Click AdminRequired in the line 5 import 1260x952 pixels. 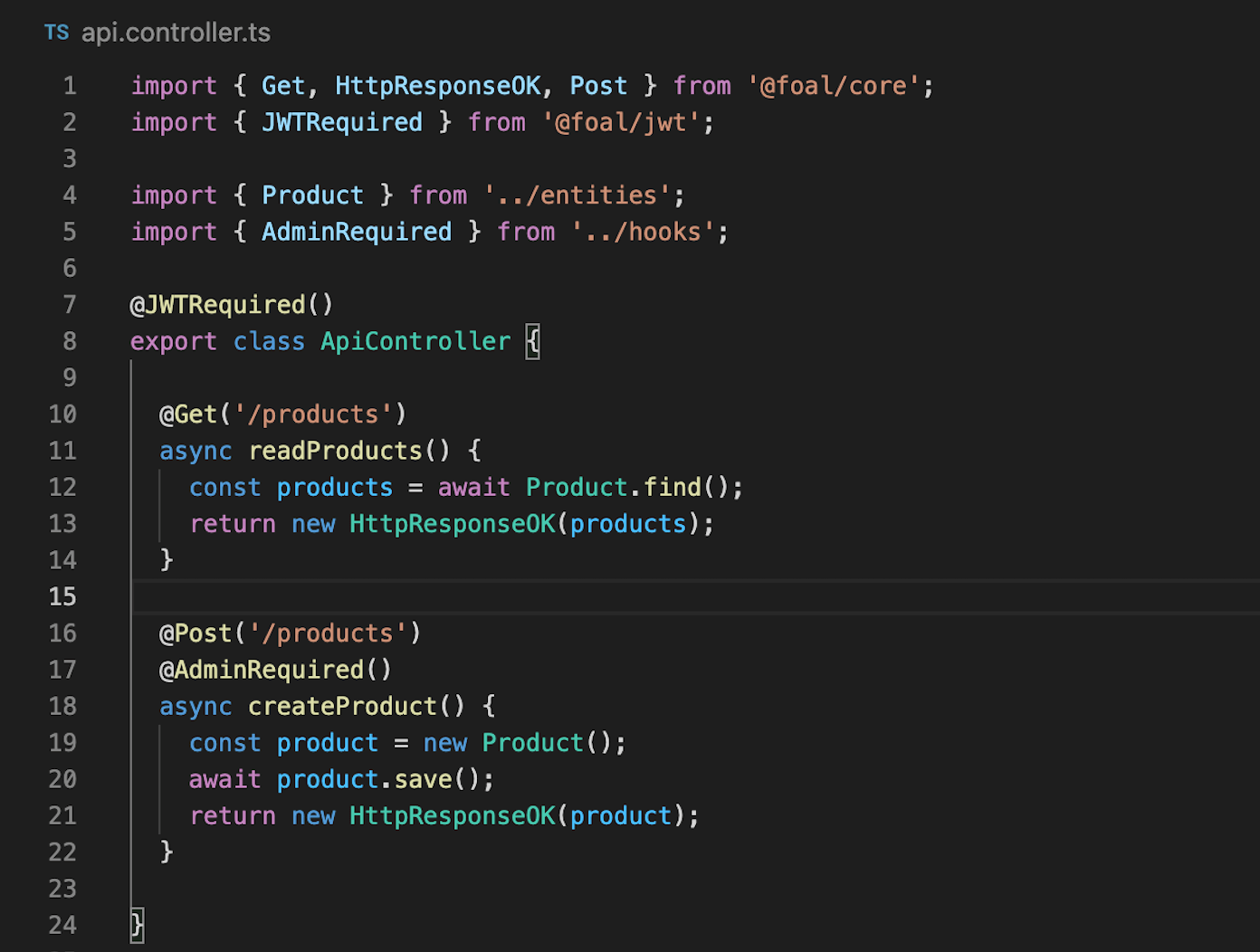click(x=357, y=232)
